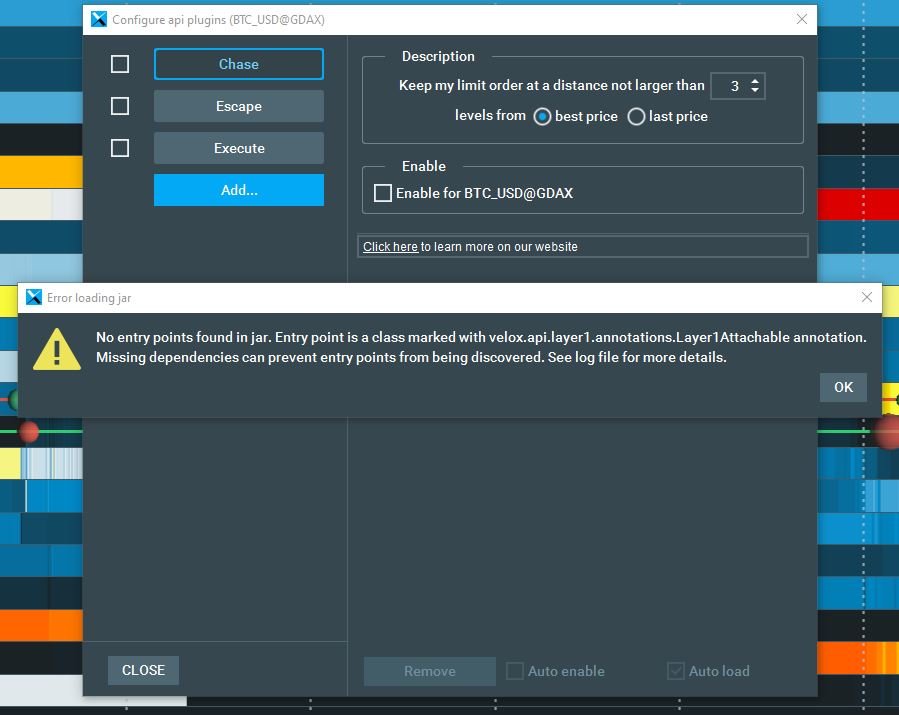Open the 'Click here' website link
899x715 pixels.
(x=390, y=247)
